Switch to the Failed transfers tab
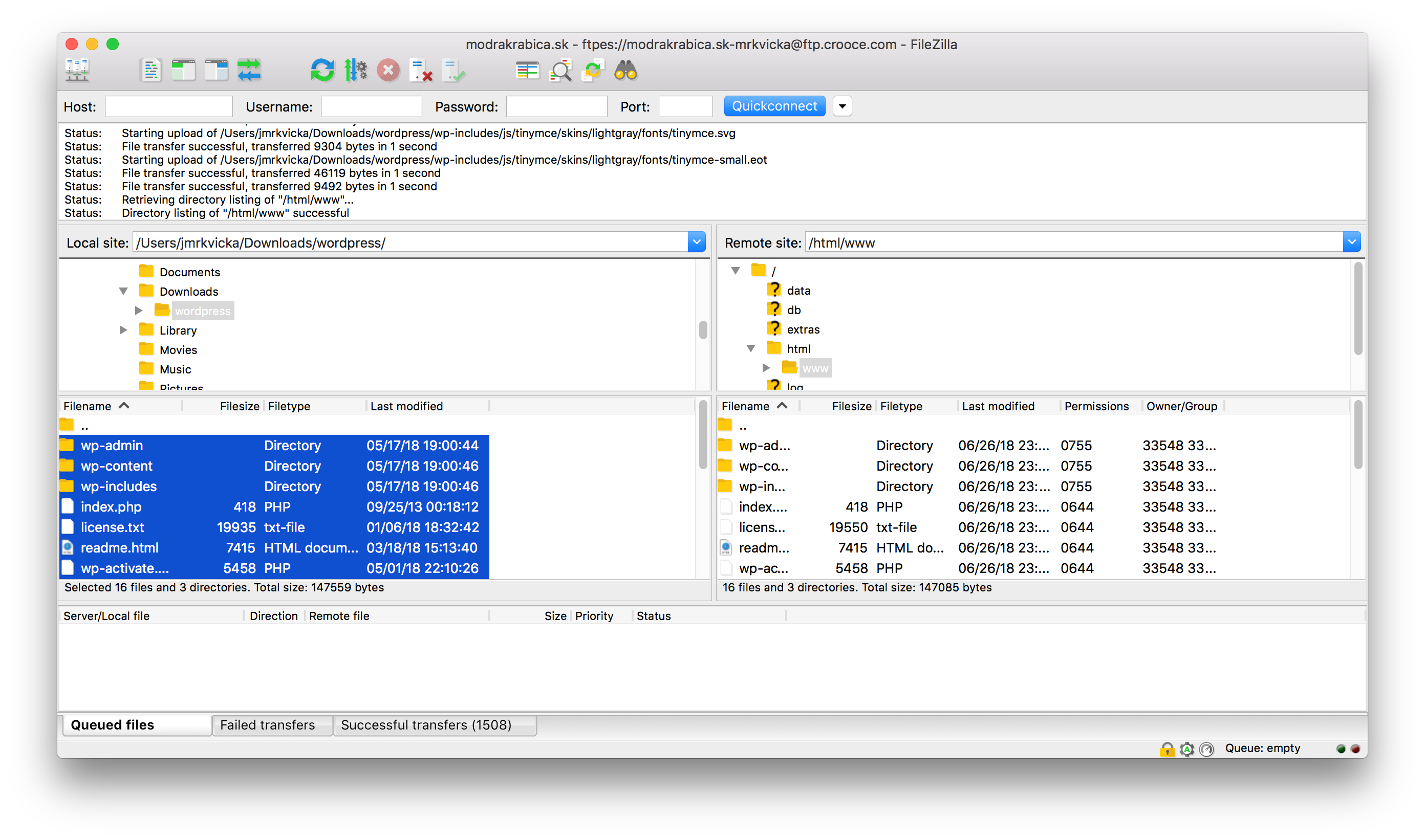Viewport: 1425px width, 840px height. [x=272, y=725]
